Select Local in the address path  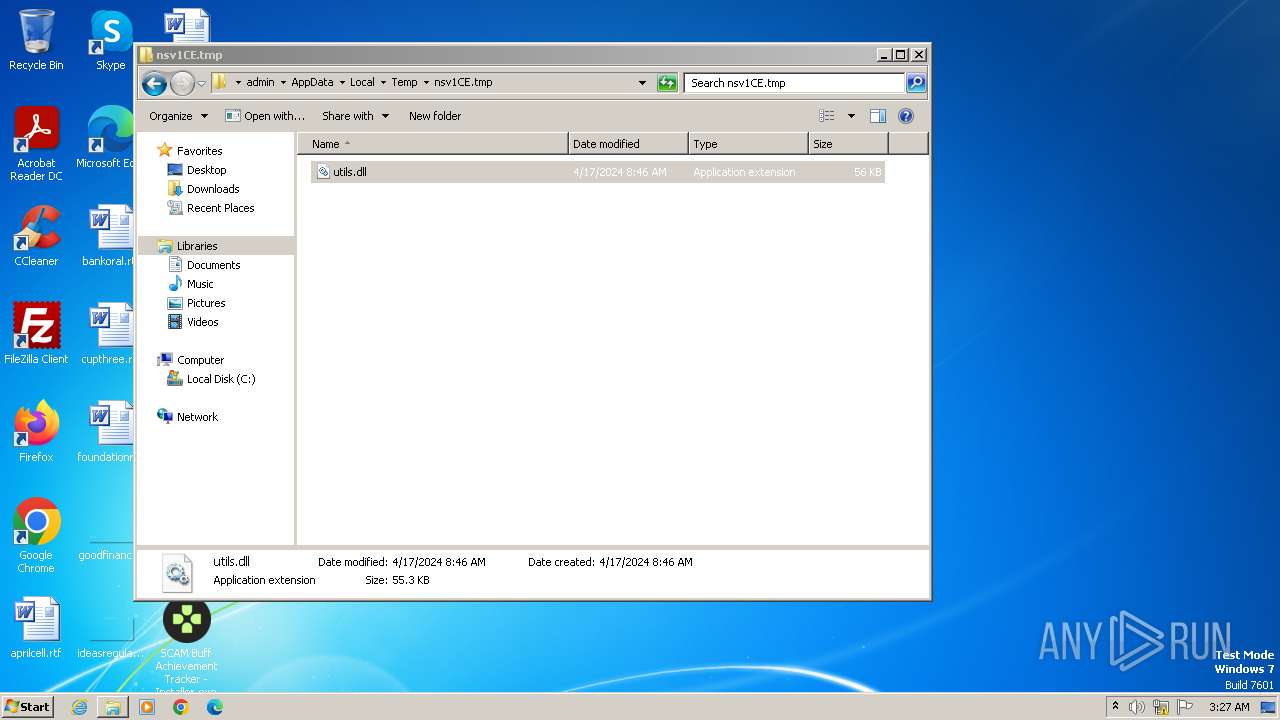pyautogui.click(x=362, y=83)
